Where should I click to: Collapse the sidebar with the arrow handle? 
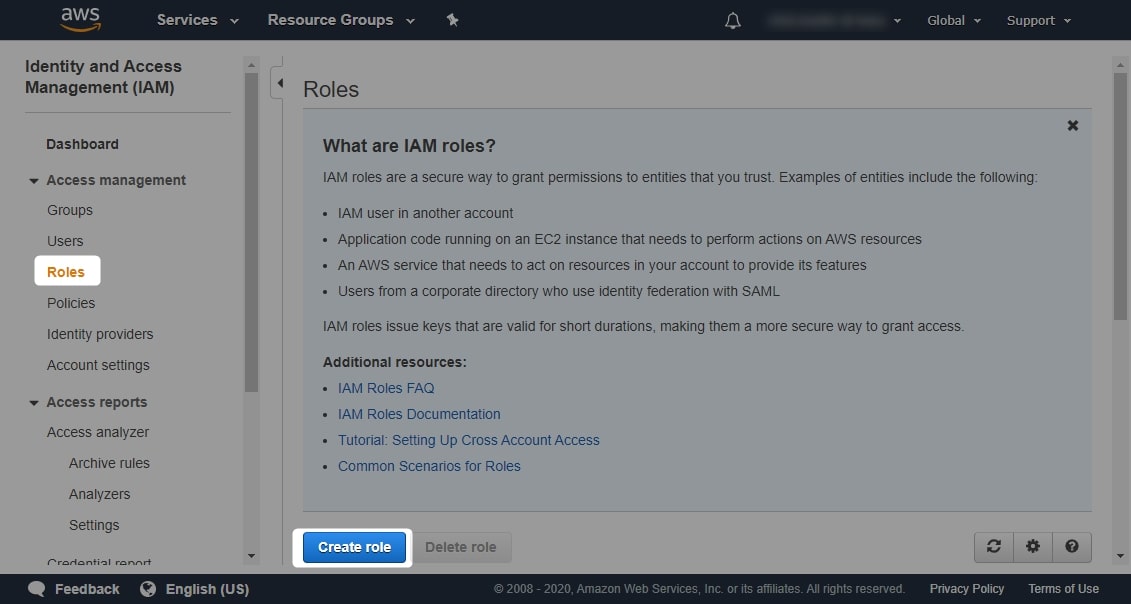coord(278,83)
